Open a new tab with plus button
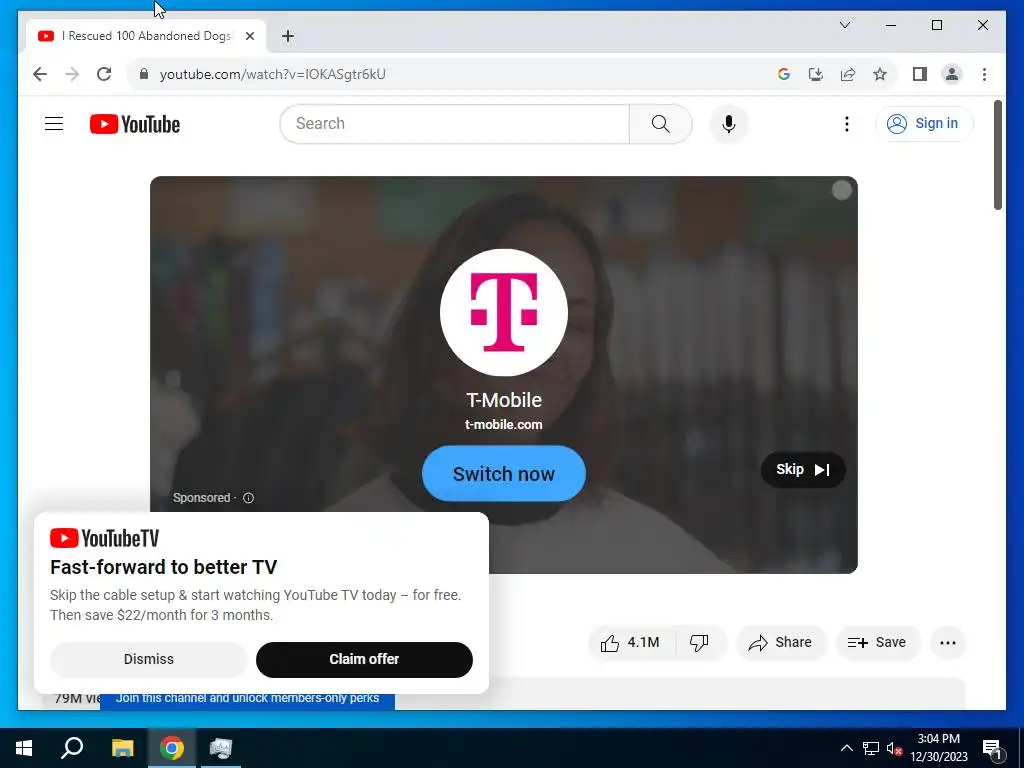This screenshot has height=768, width=1024. (x=288, y=36)
